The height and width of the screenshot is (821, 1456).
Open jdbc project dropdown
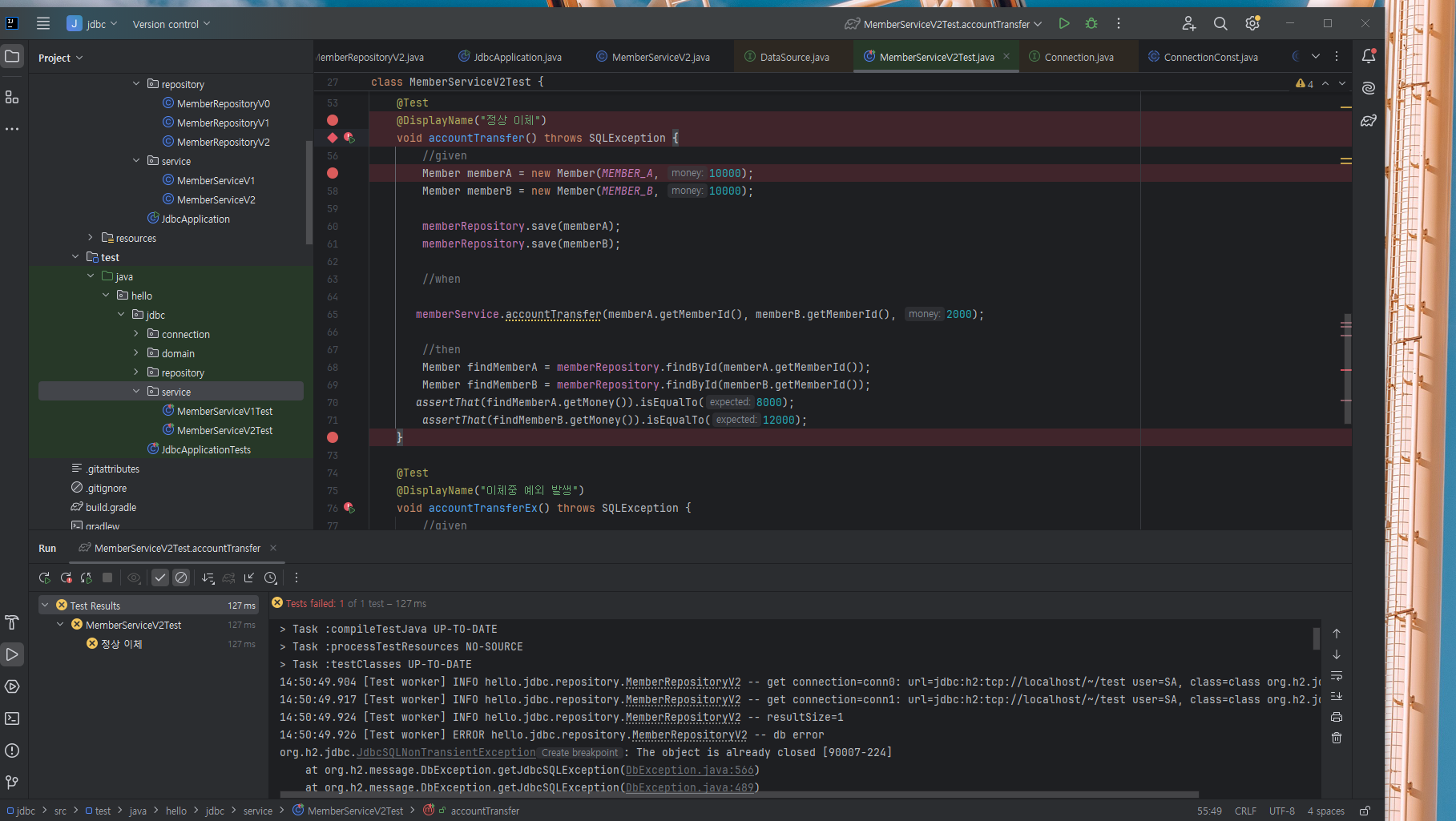[x=93, y=23]
